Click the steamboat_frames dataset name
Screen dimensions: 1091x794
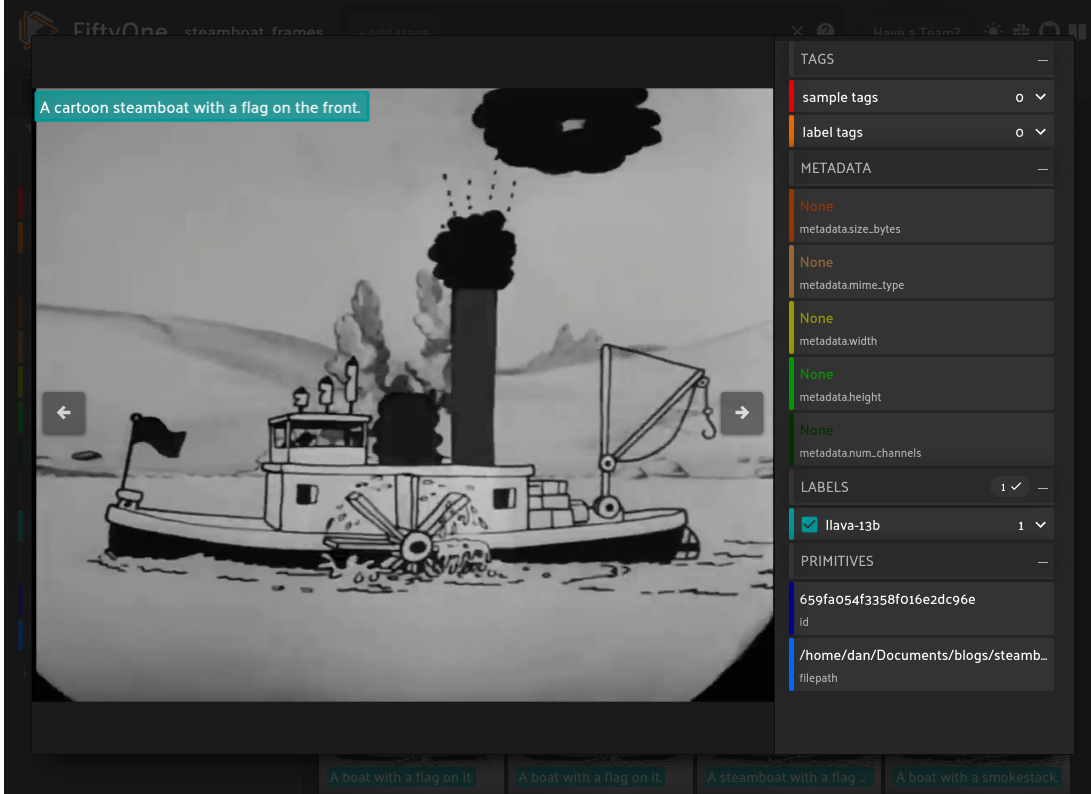click(x=253, y=32)
